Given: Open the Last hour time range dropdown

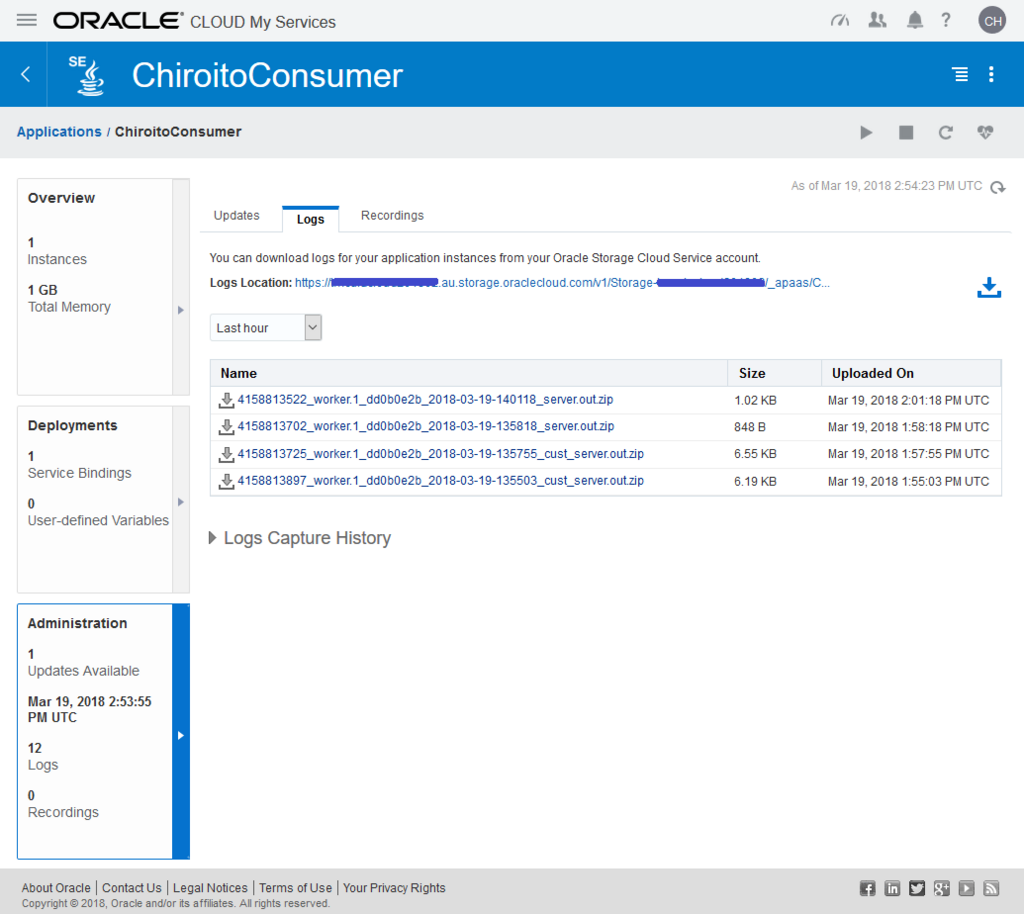Looking at the screenshot, I should 266,328.
